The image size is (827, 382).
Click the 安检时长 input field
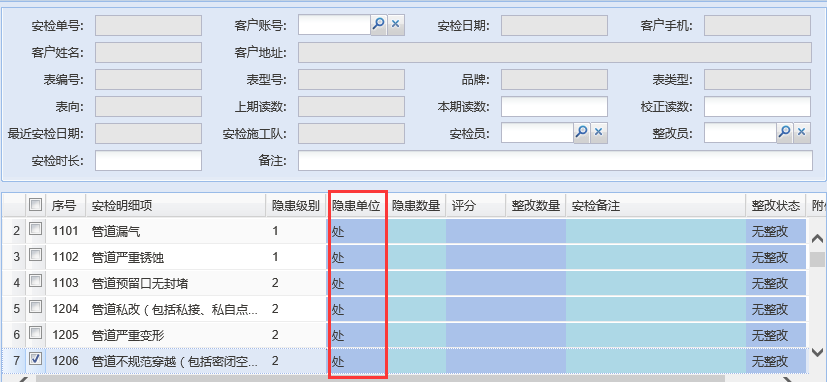[148, 160]
